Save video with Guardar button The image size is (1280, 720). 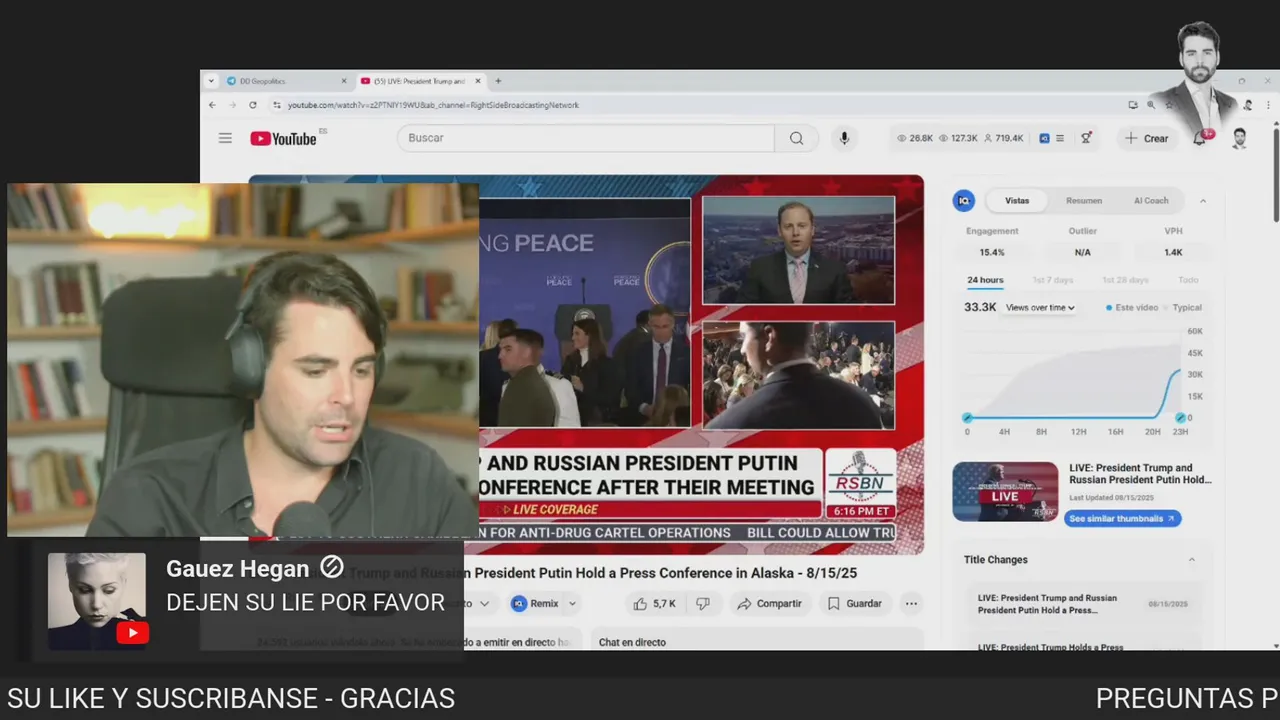[x=854, y=603]
